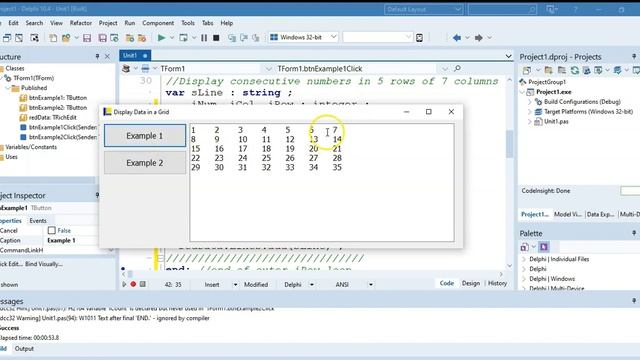Click the Trace Into debug icon
This screenshot has height=360, width=640.
[x=232, y=38]
